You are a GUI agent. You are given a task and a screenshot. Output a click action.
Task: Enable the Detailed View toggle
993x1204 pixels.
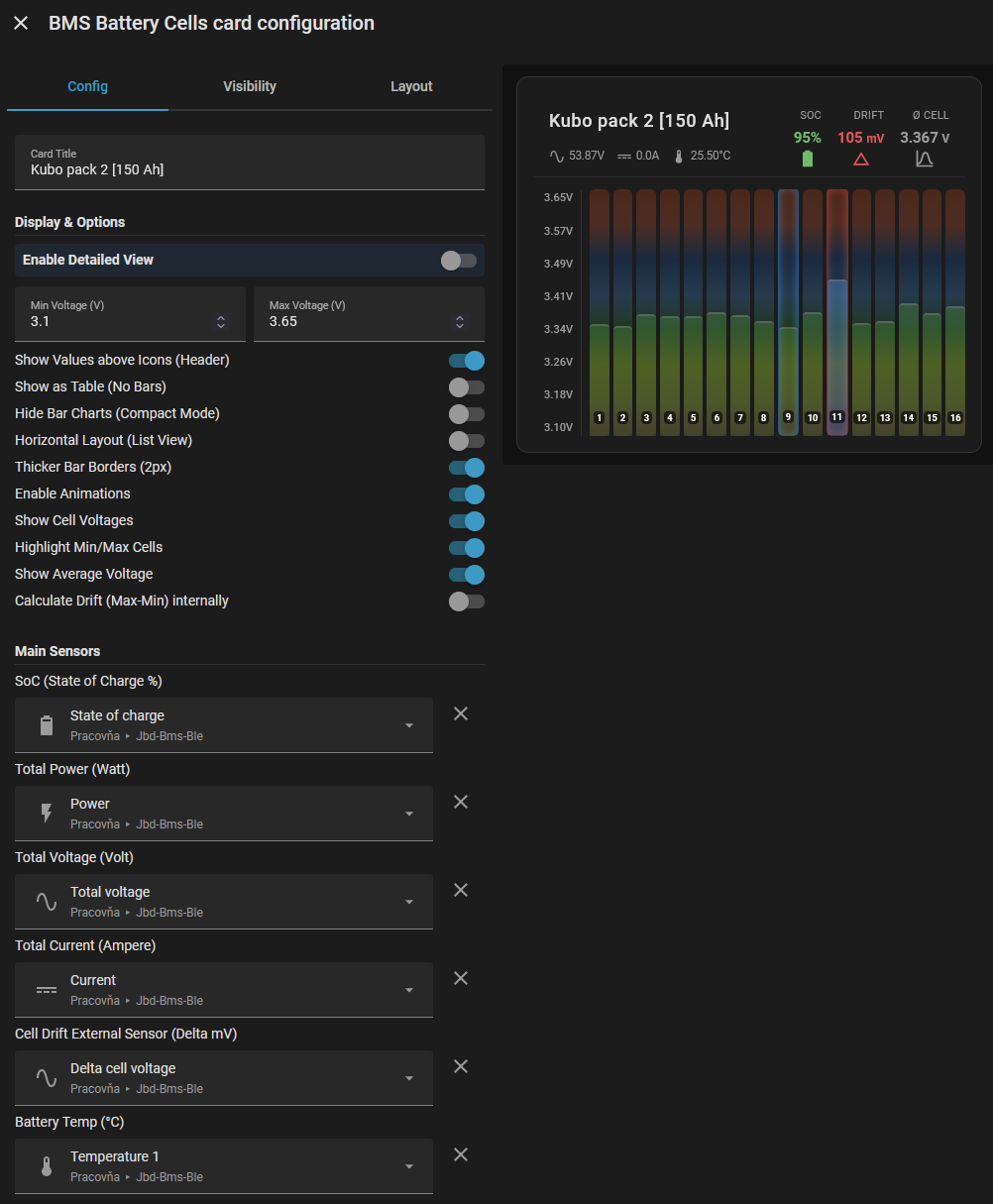click(x=459, y=261)
